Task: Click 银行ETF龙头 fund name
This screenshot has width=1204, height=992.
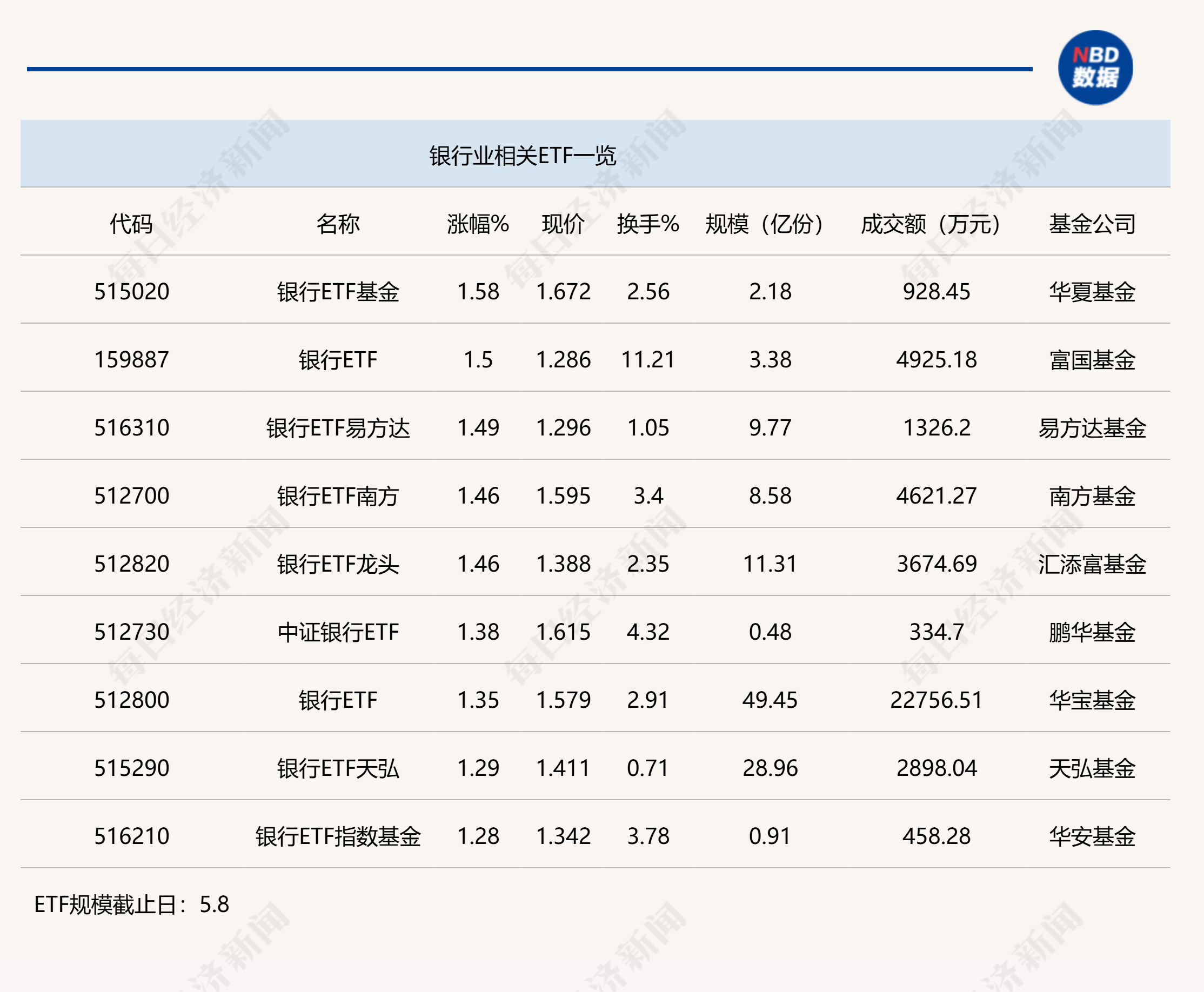Action: [338, 564]
